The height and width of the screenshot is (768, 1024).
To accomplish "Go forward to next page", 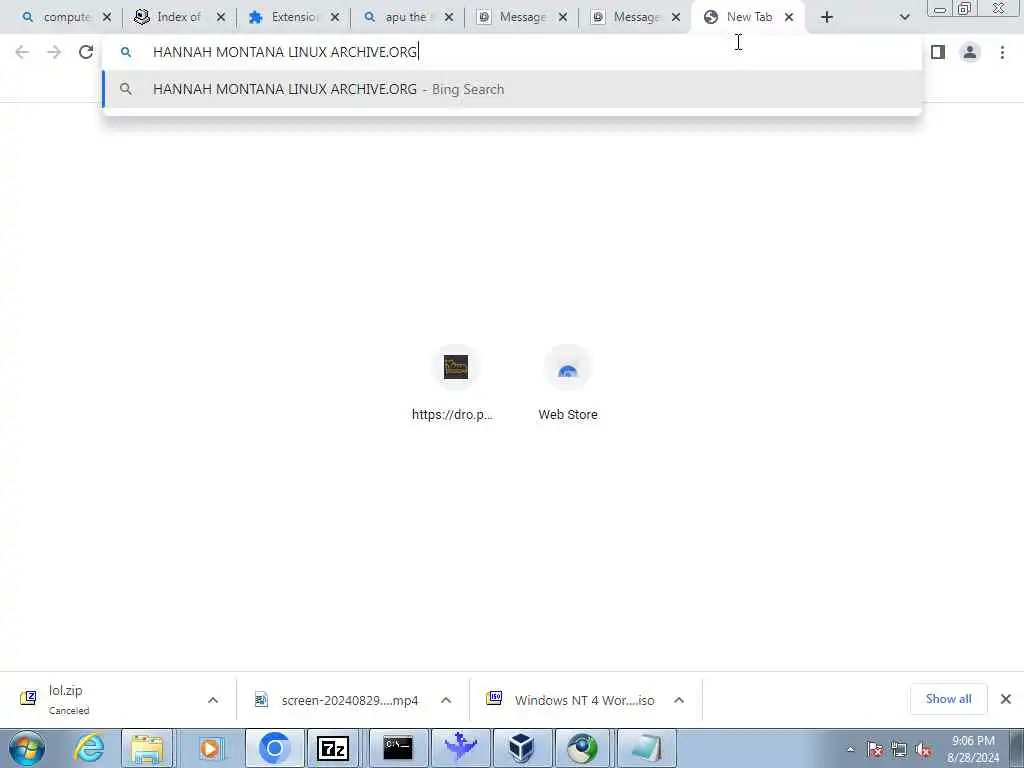I will [54, 52].
